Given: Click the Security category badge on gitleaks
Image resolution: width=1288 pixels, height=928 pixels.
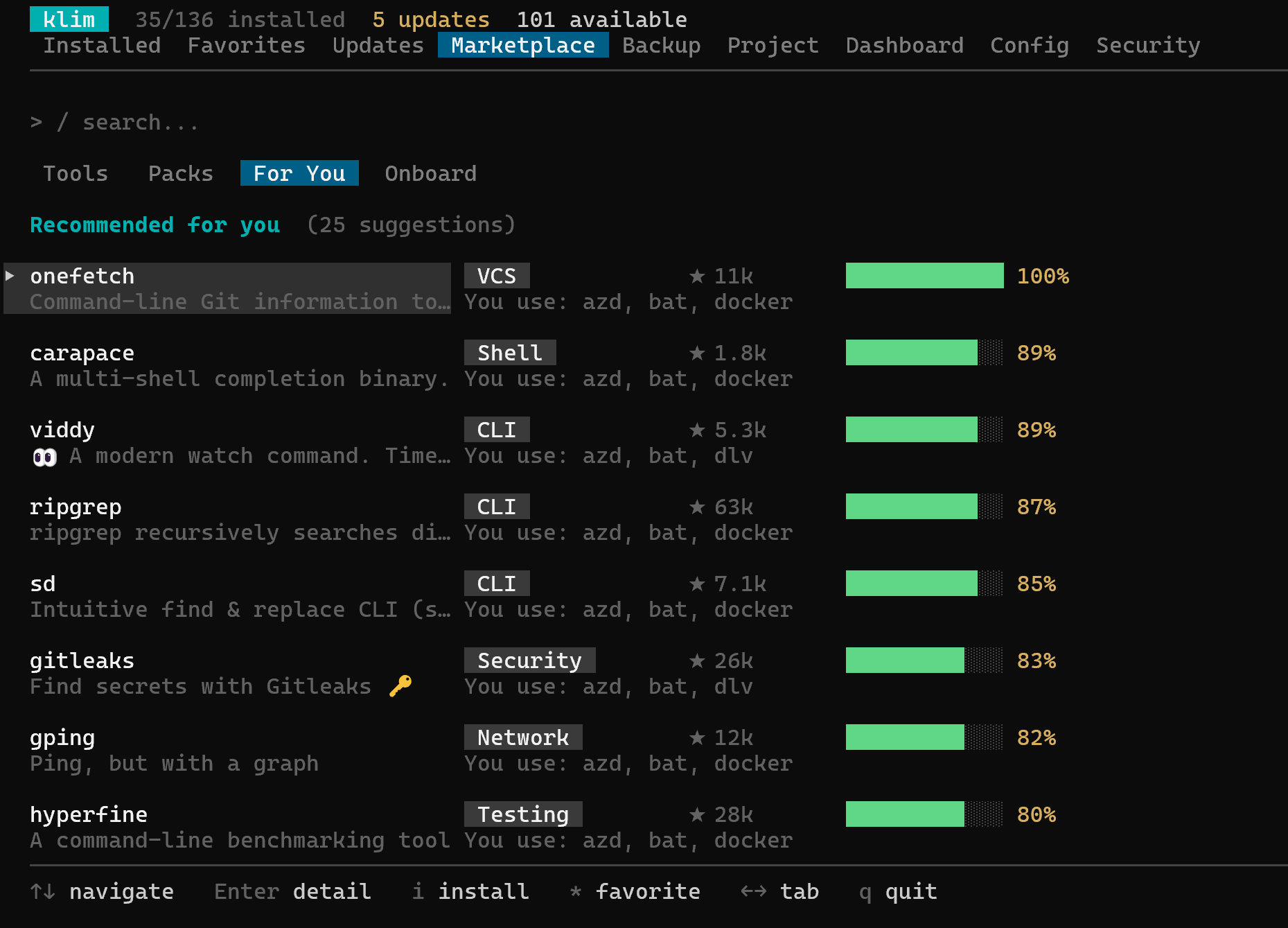Looking at the screenshot, I should (530, 660).
